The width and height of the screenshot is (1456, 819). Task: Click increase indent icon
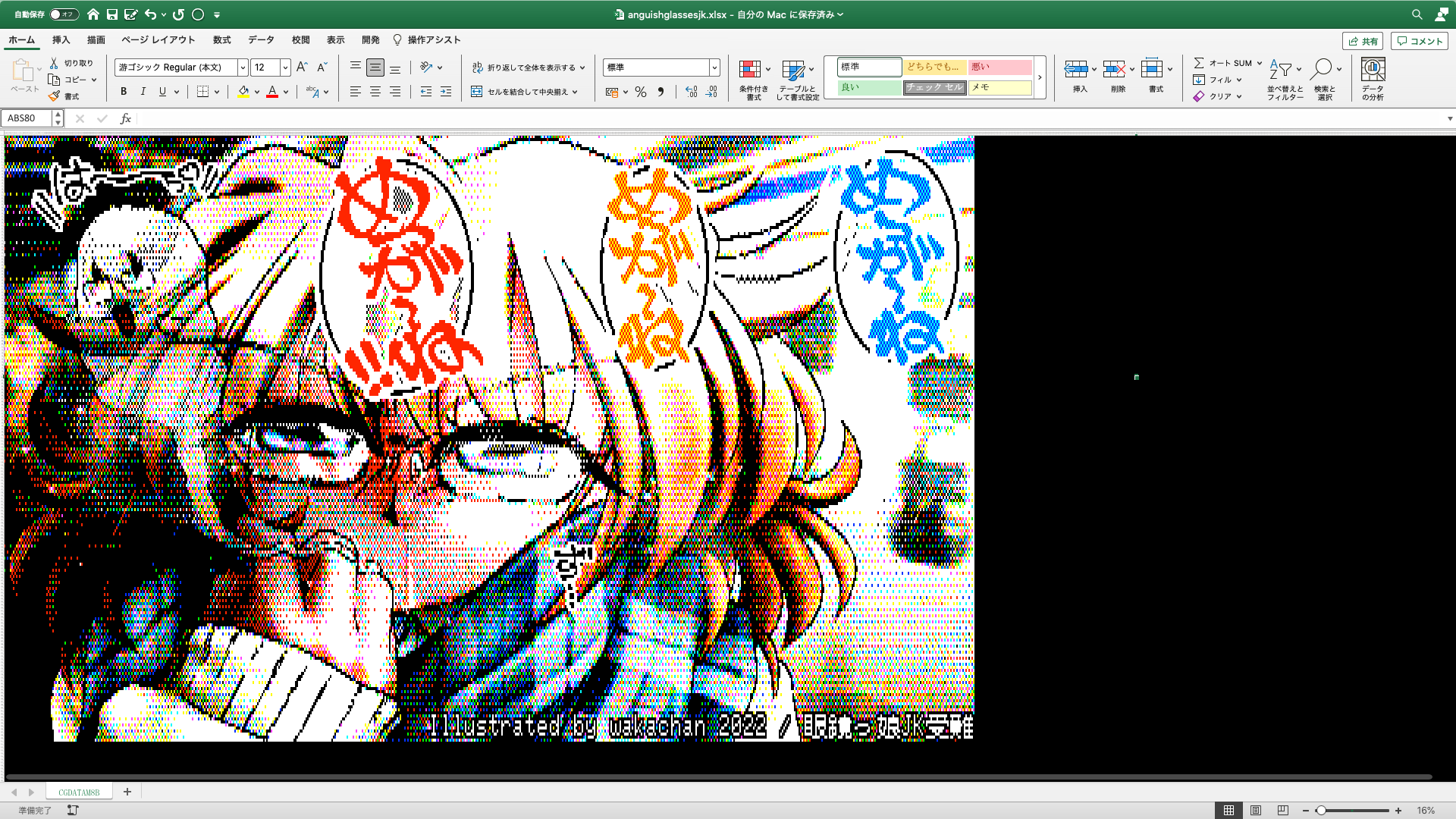coord(446,92)
